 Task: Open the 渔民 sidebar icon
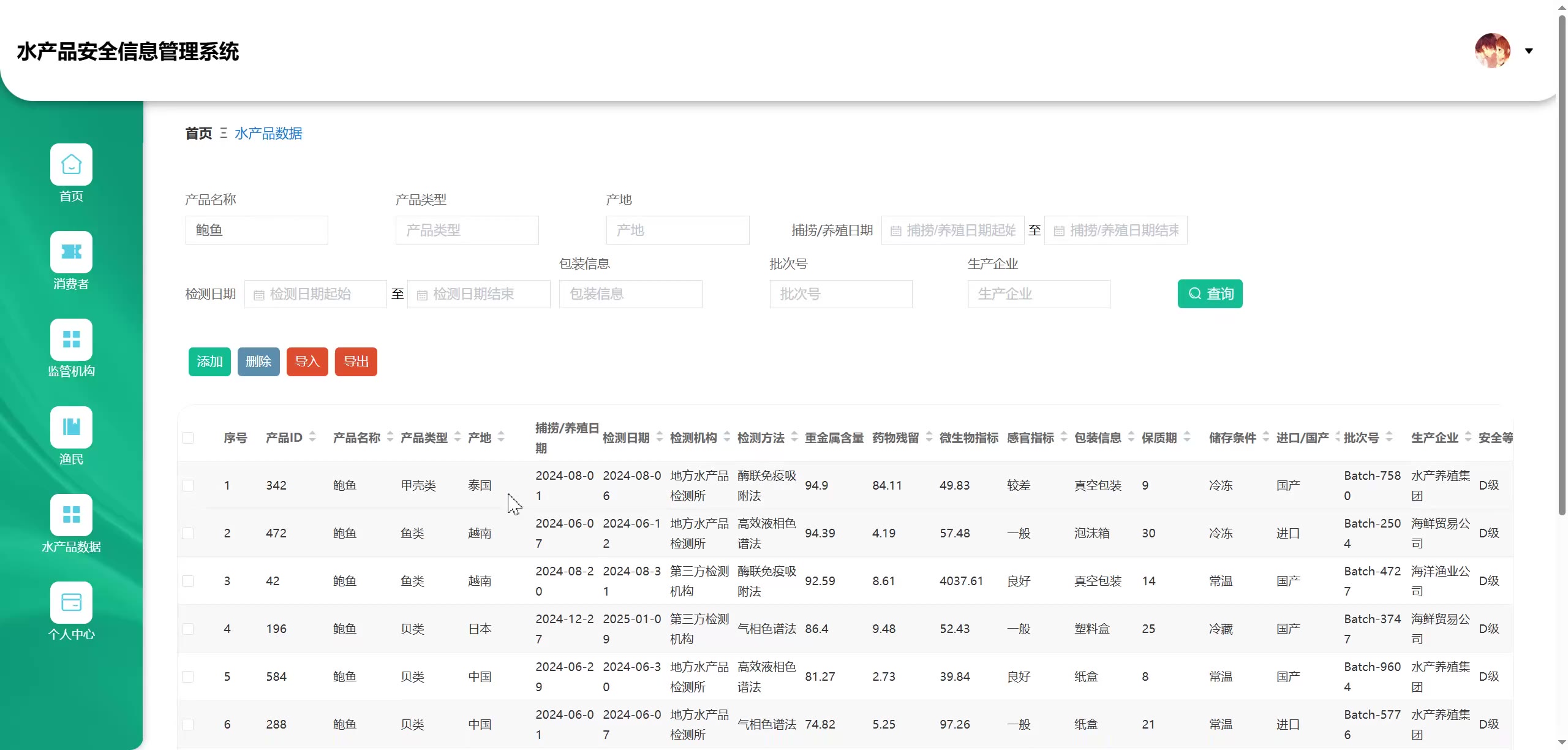pyautogui.click(x=71, y=427)
